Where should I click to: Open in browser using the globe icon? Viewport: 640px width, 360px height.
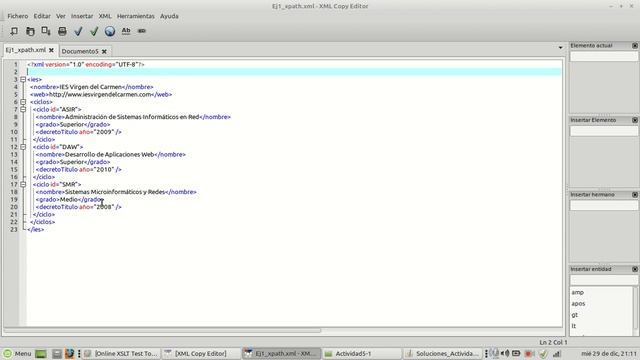tap(110, 31)
